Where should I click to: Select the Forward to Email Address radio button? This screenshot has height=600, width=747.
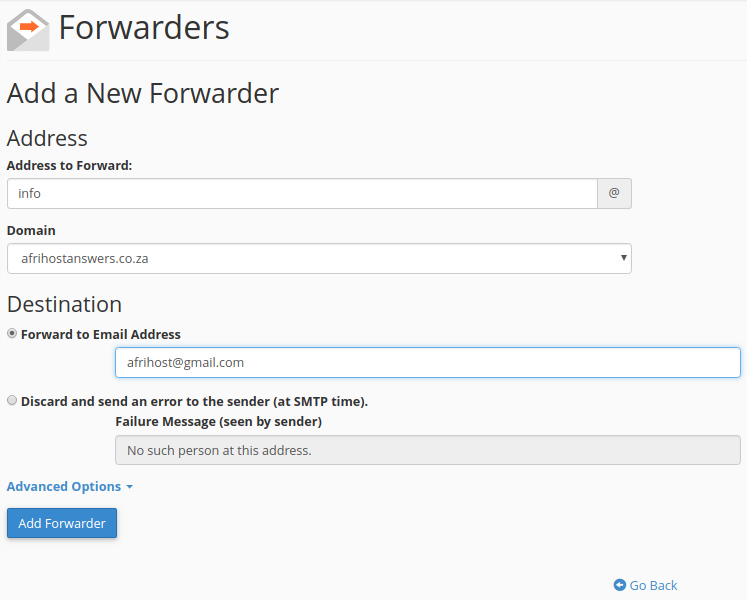[12, 334]
